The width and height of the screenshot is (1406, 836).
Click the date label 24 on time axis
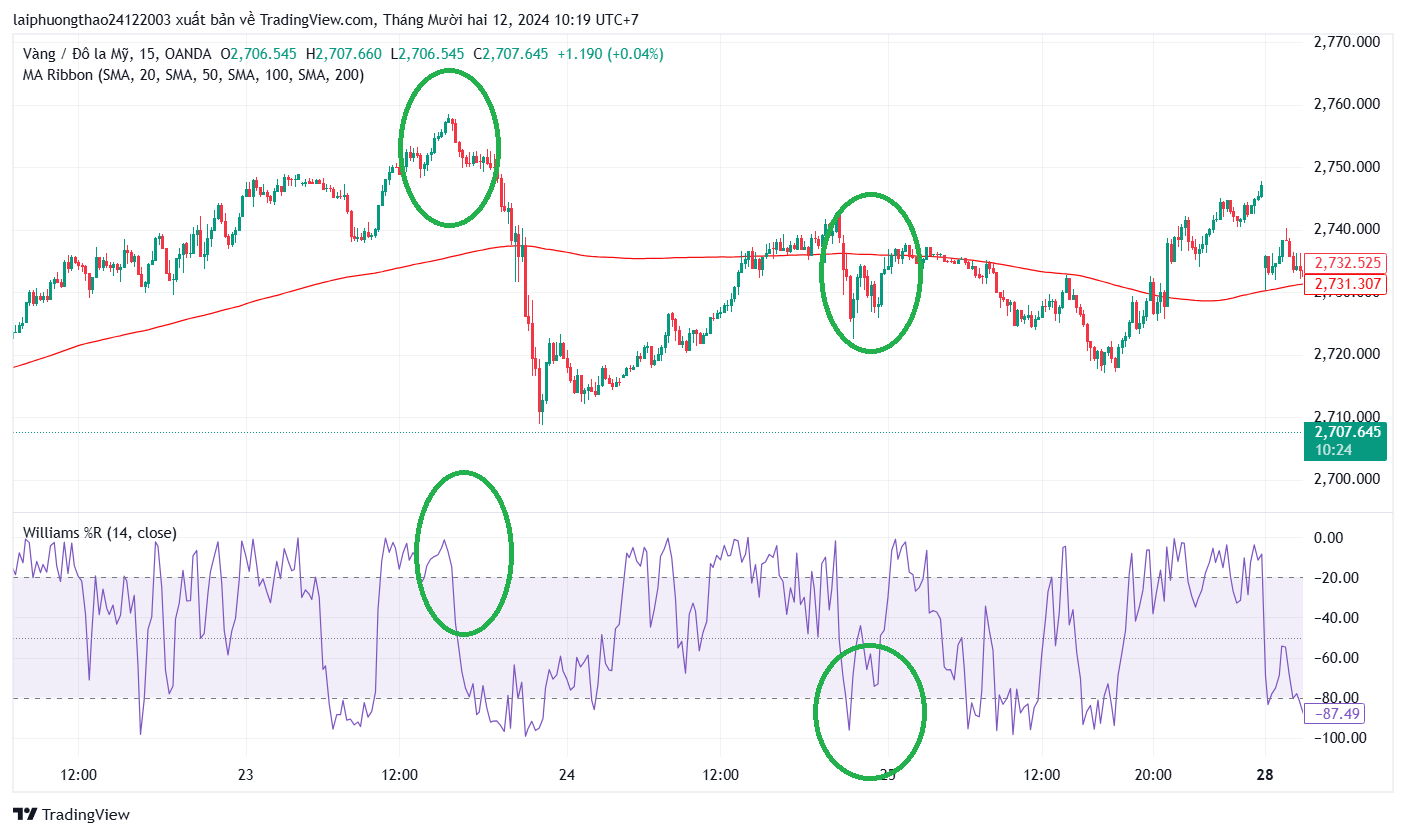coord(567,775)
